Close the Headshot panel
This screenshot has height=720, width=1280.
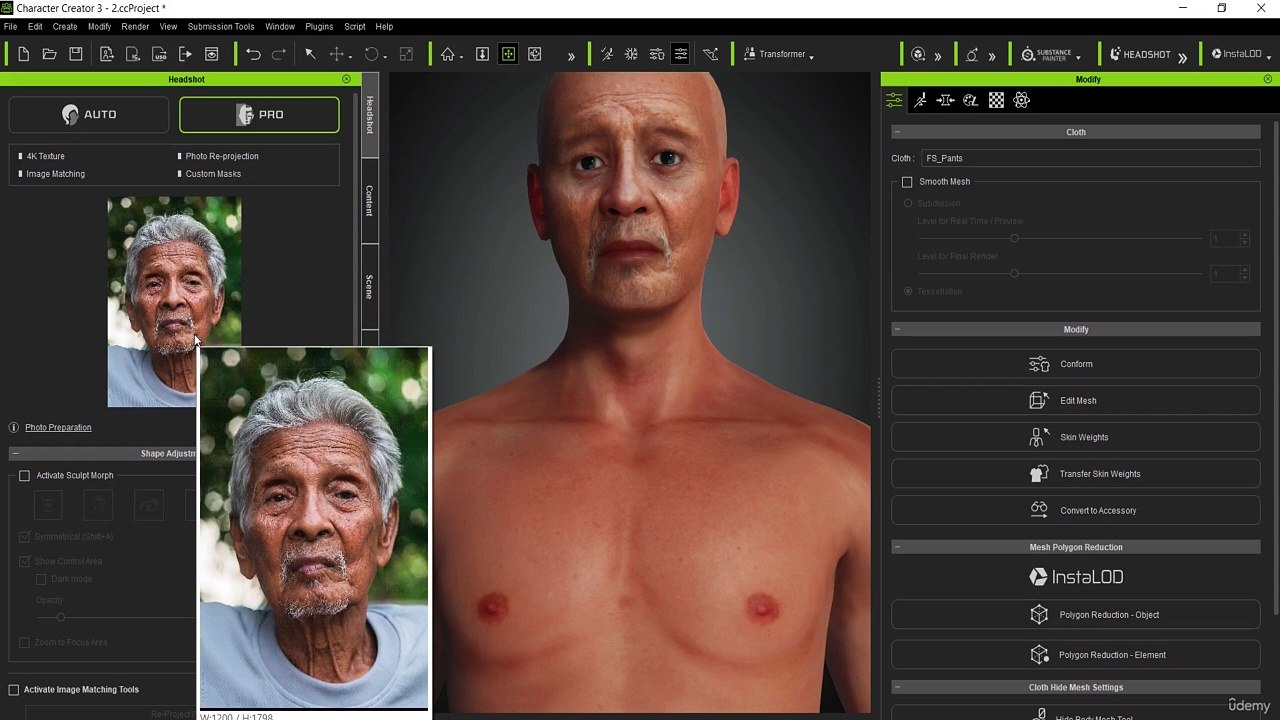click(x=347, y=79)
